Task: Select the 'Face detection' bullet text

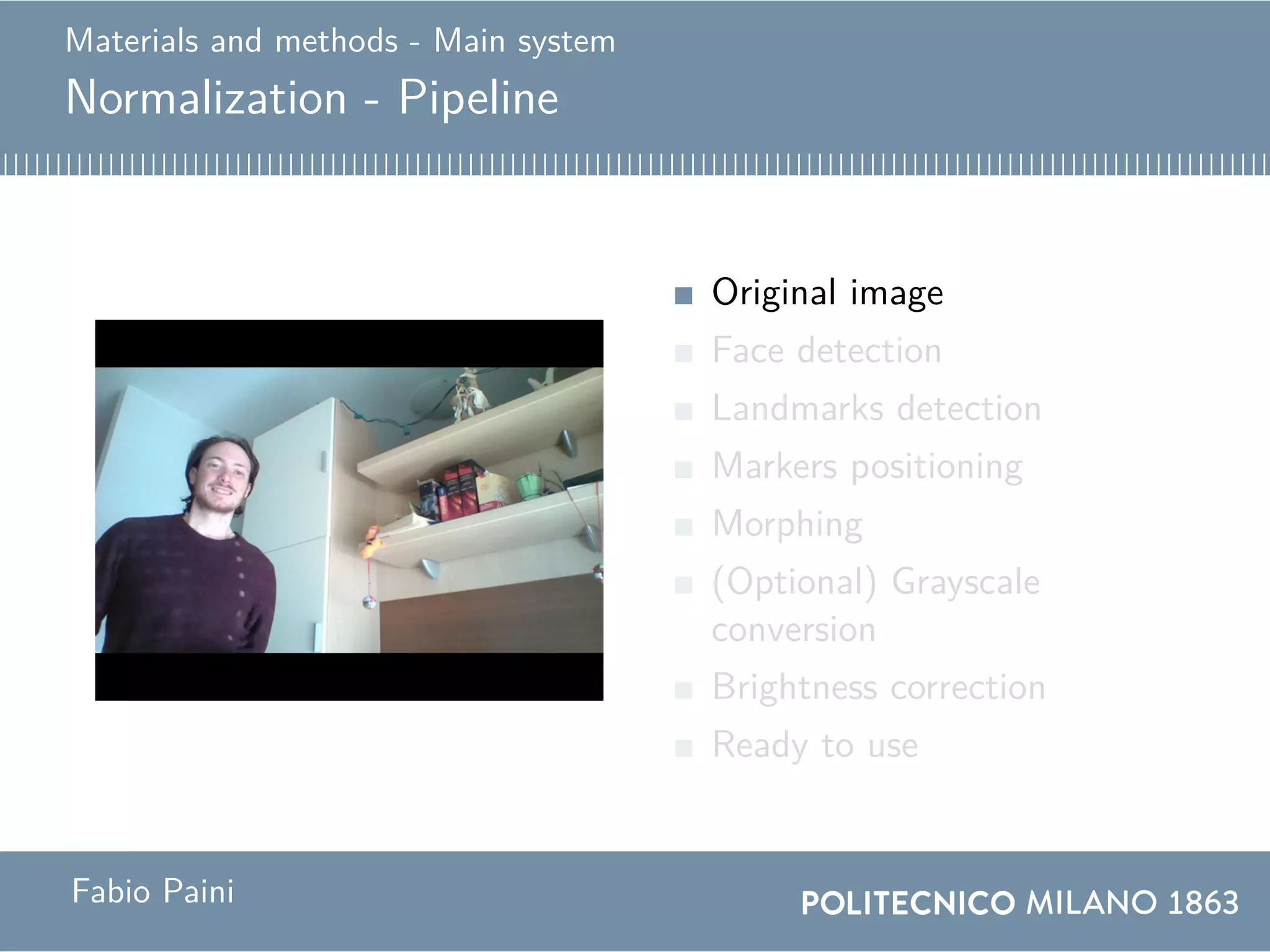Action: pyautogui.click(x=827, y=350)
